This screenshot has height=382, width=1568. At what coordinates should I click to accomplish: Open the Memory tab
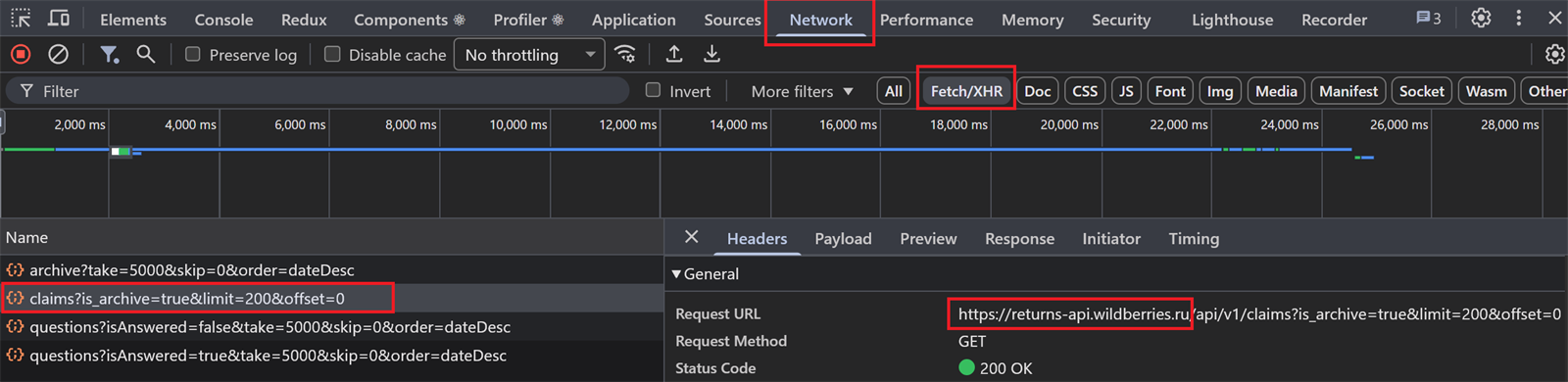tap(1032, 20)
